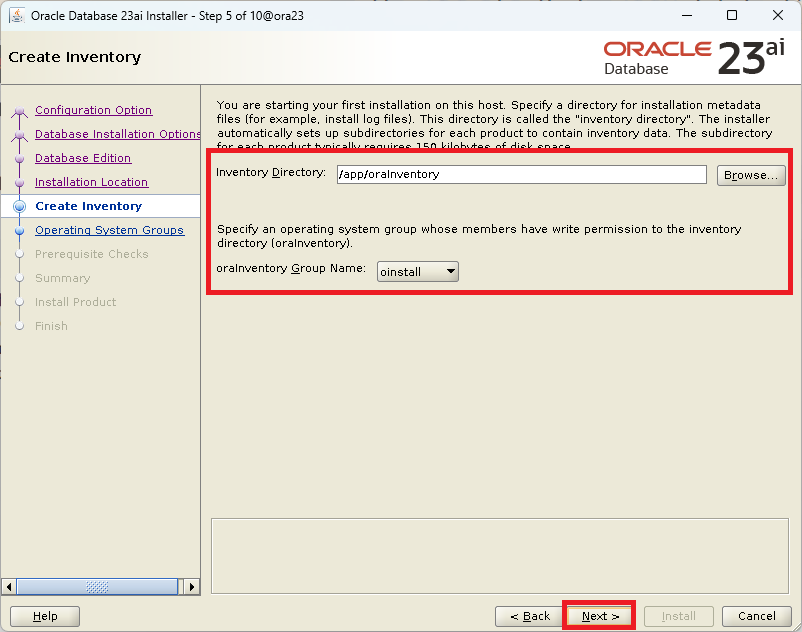Click the Help button
Screen dimensions: 802x632
click(45, 616)
